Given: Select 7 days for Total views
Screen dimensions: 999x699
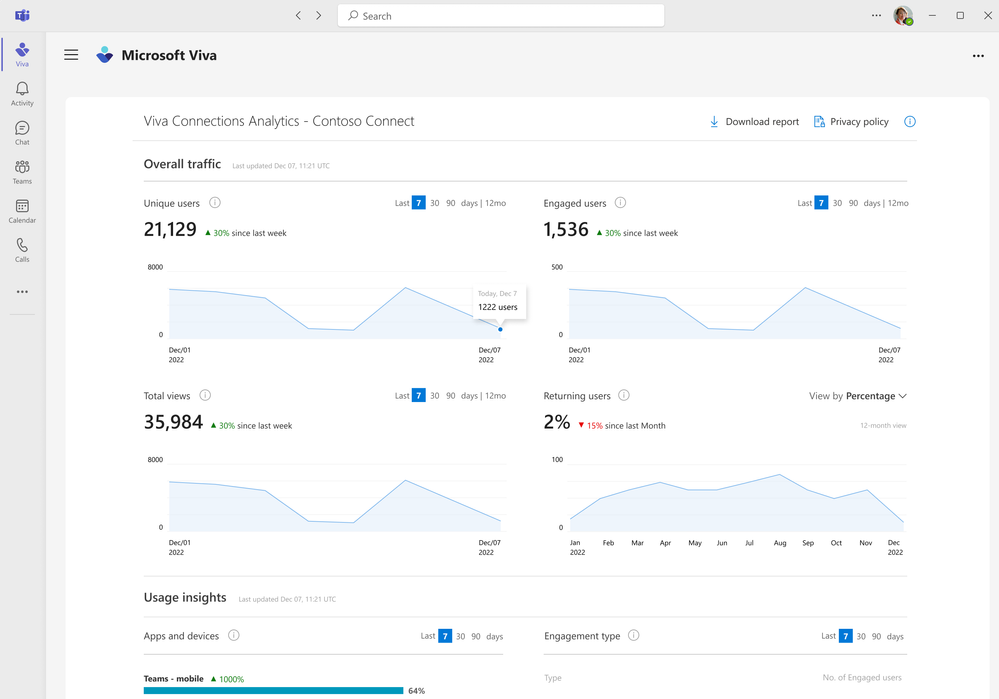Looking at the screenshot, I should (x=419, y=395).
